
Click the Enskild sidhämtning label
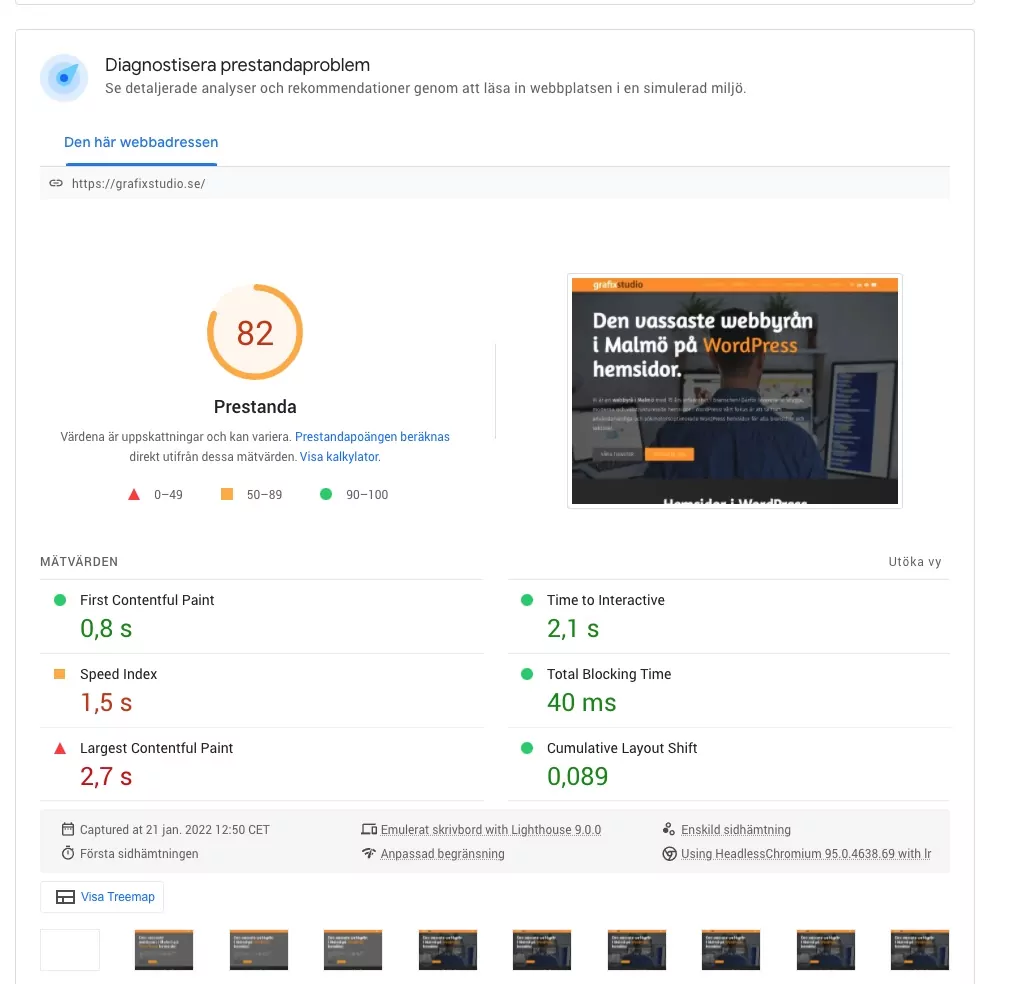tap(736, 830)
